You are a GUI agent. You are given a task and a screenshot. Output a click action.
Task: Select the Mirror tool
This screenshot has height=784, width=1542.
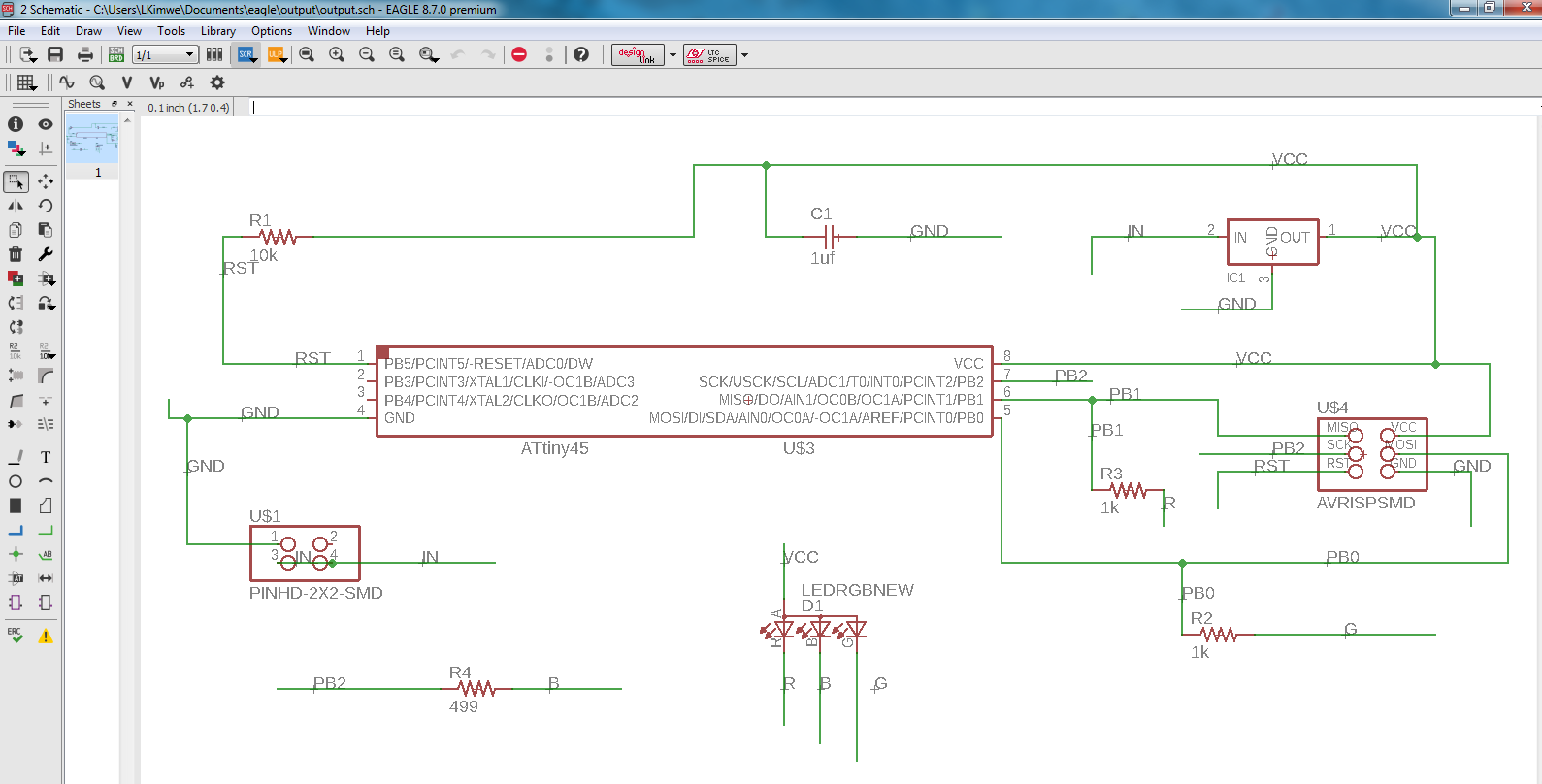click(x=16, y=206)
